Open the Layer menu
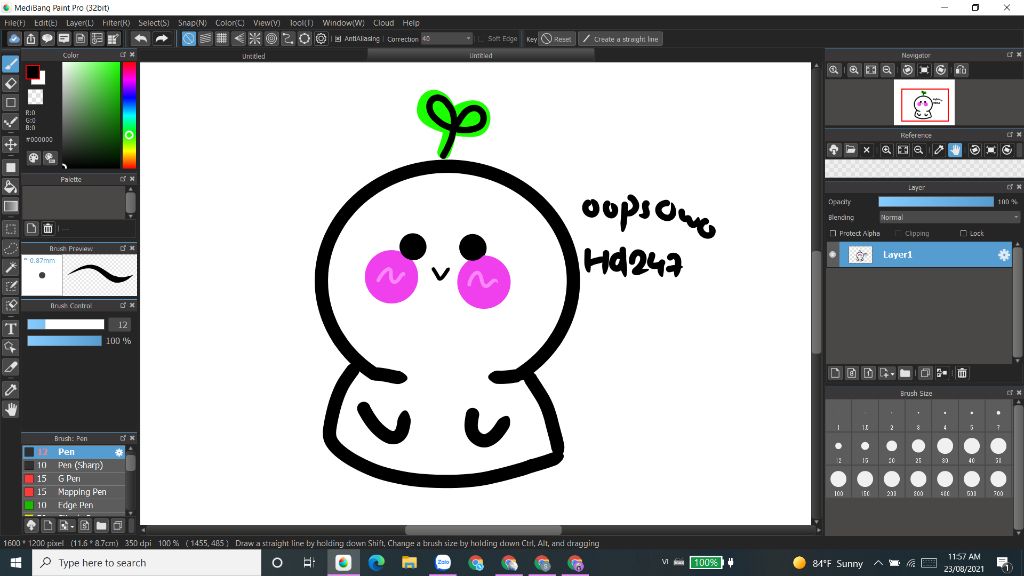Screen dimensions: 1024x576 80,22
